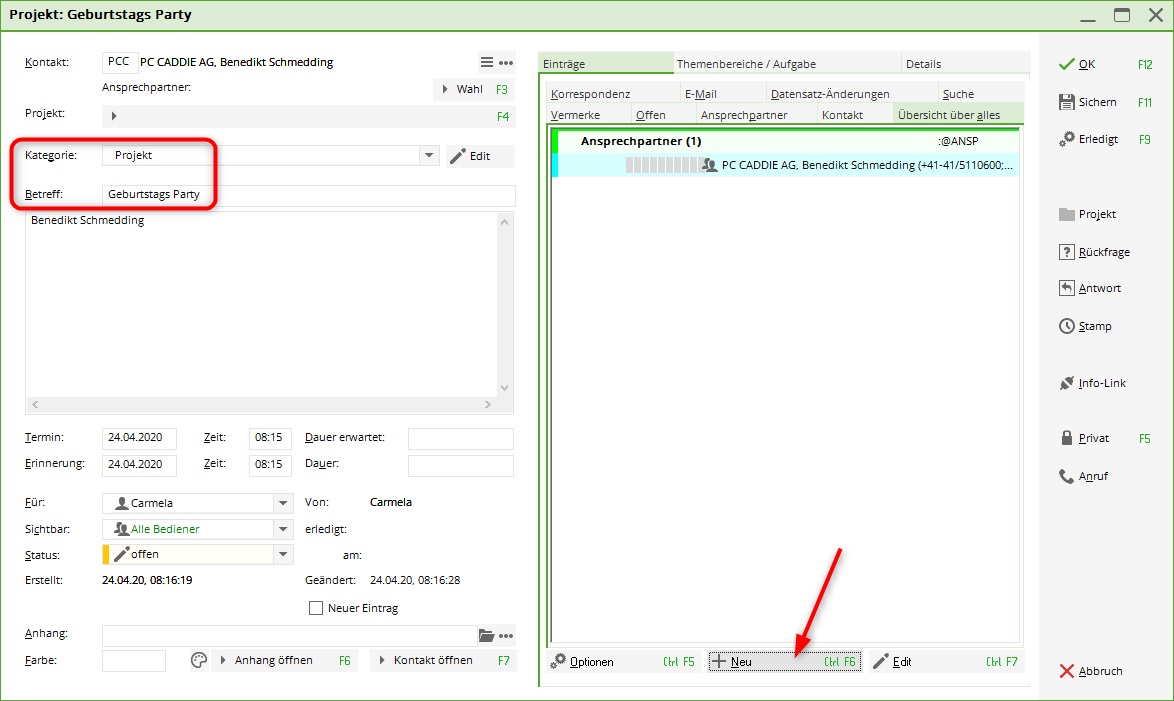This screenshot has height=701, width=1174.
Task: Open the Status dropdown showing offen
Action: [283, 555]
